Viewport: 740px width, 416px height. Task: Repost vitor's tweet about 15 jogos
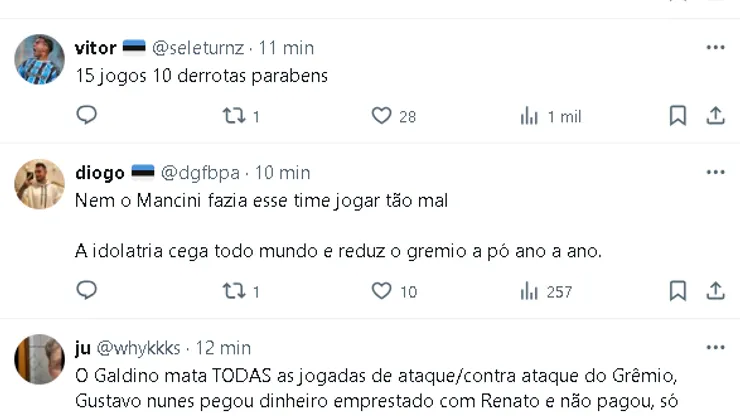pos(233,116)
